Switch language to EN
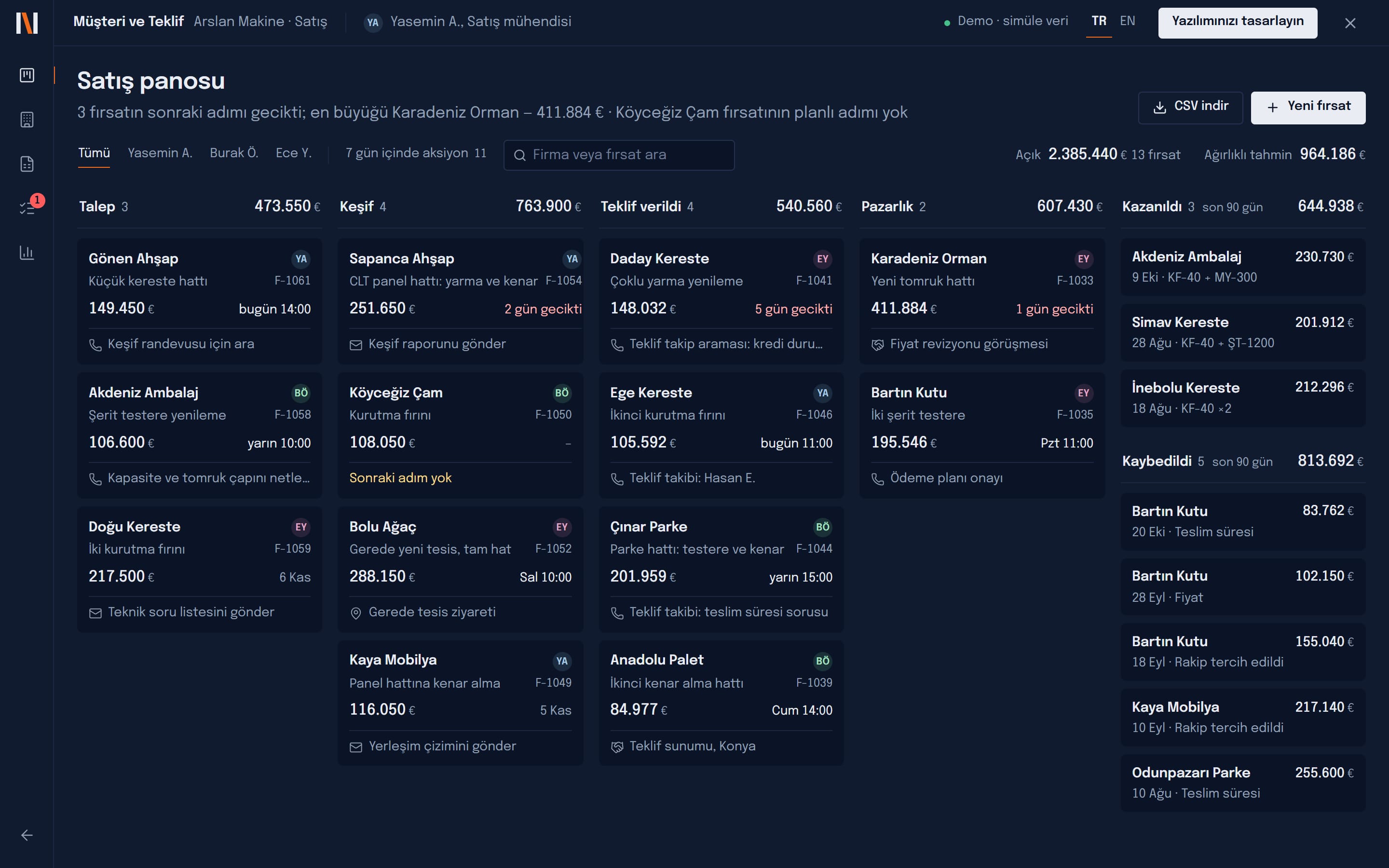1389x868 pixels. tap(1127, 21)
